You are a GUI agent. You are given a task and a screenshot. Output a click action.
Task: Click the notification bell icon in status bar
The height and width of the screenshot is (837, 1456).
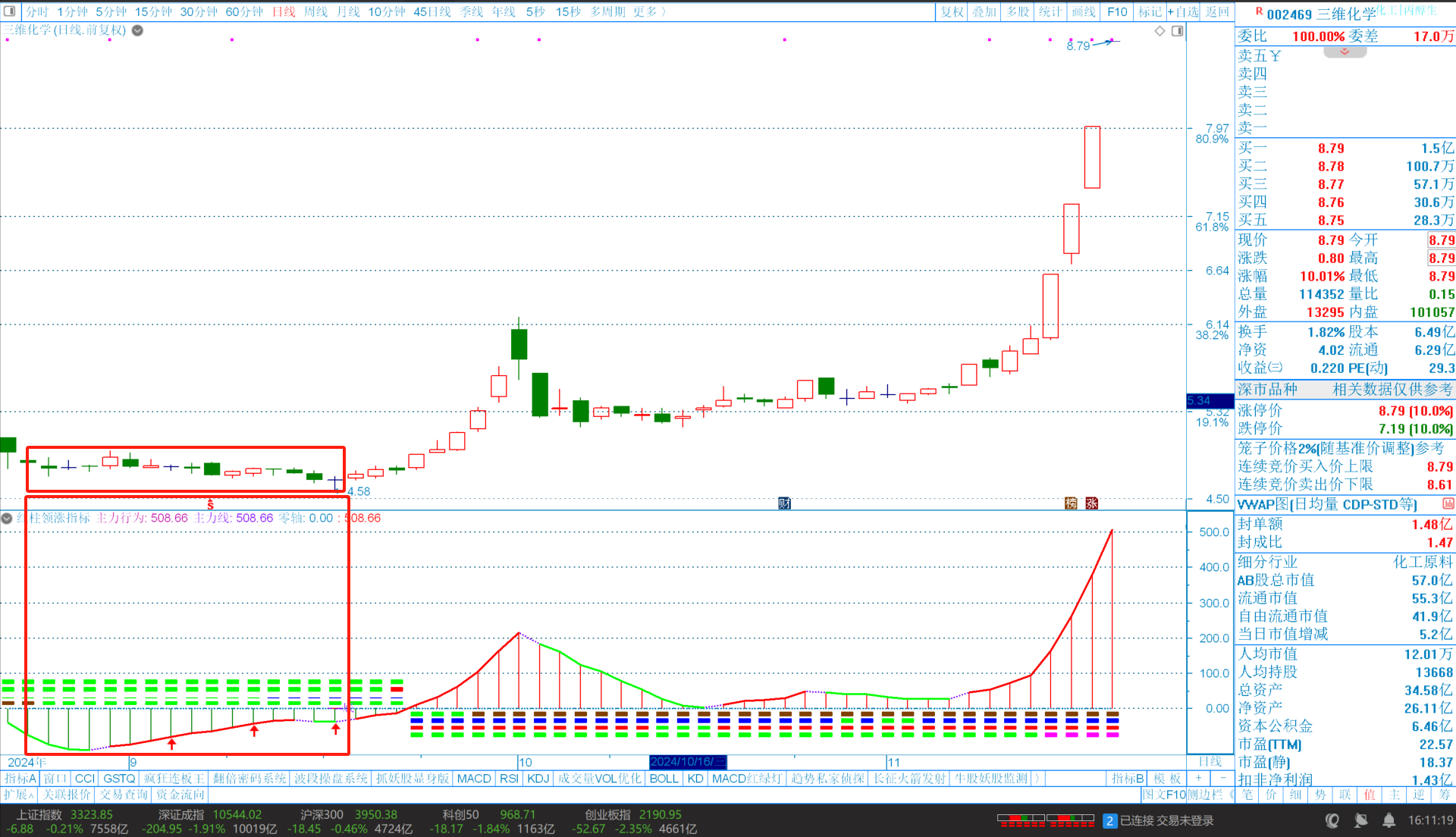coord(1389,820)
